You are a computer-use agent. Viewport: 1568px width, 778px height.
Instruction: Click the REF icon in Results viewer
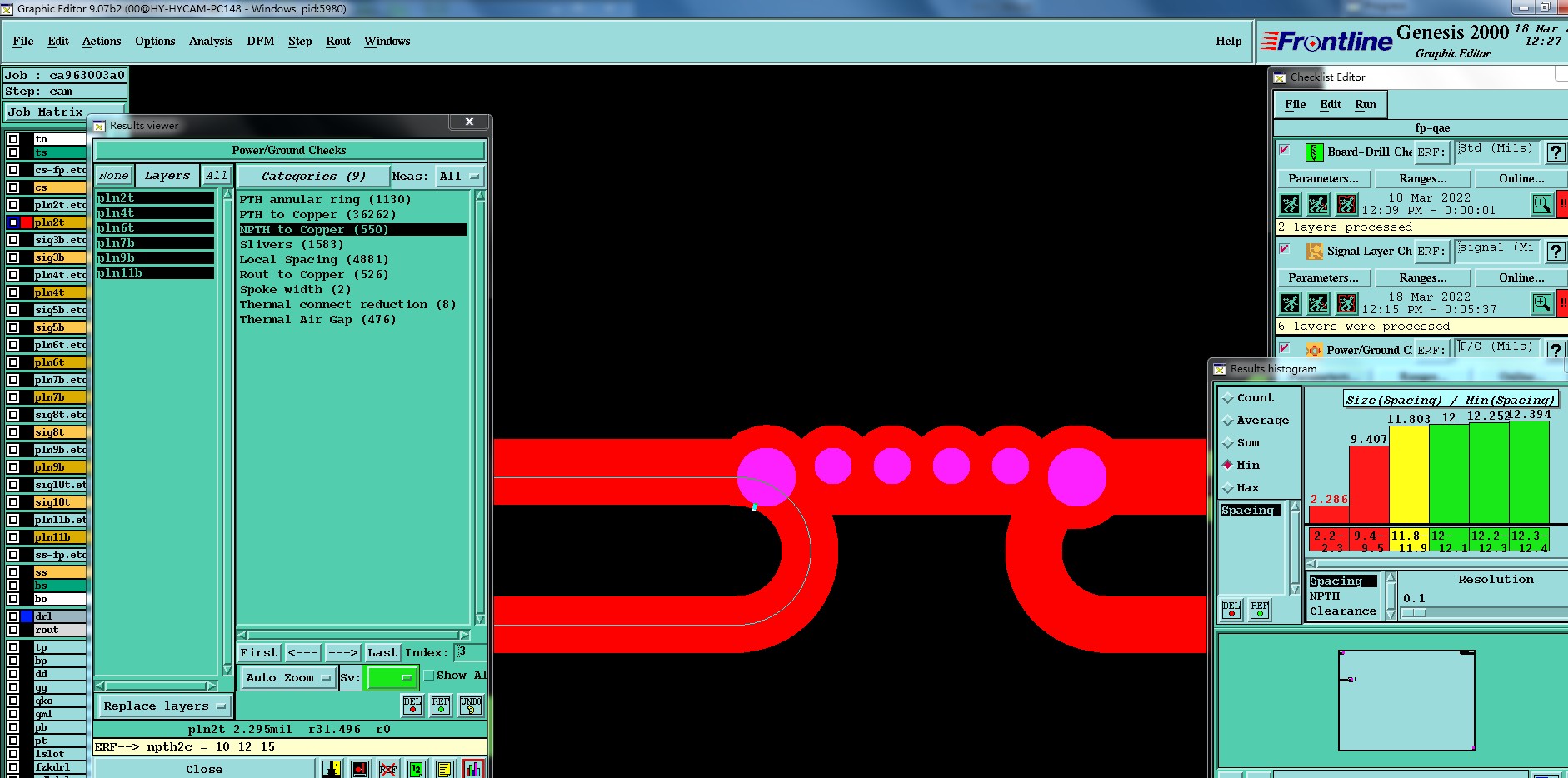pyautogui.click(x=441, y=706)
